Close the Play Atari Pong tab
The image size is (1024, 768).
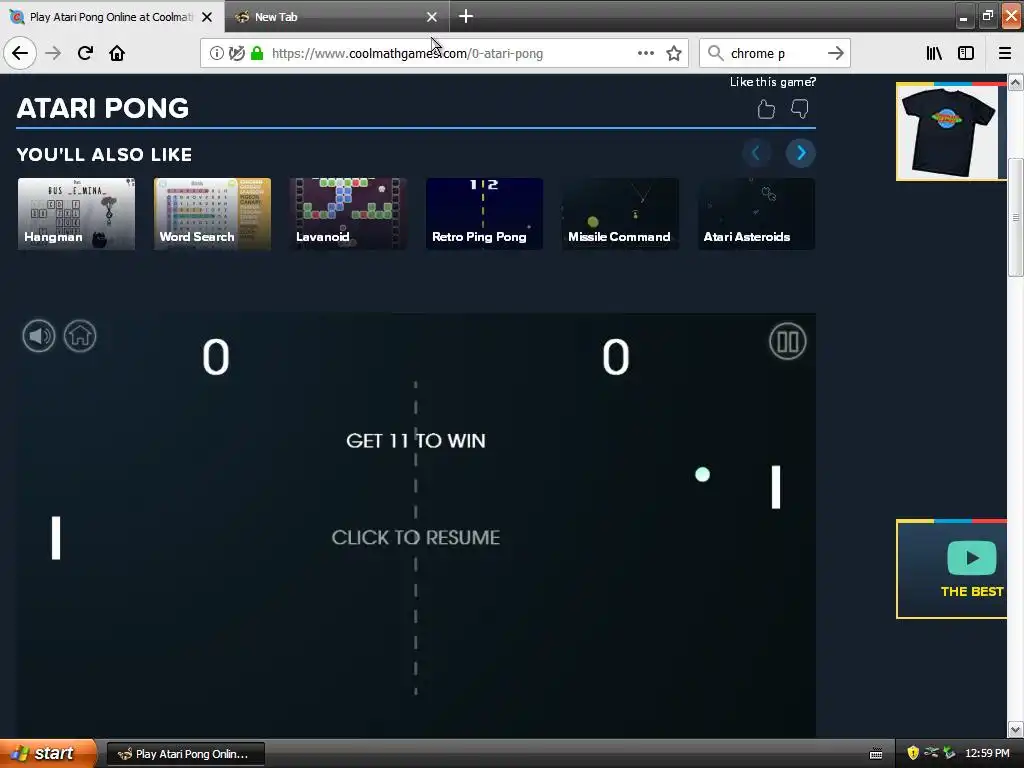[207, 17]
